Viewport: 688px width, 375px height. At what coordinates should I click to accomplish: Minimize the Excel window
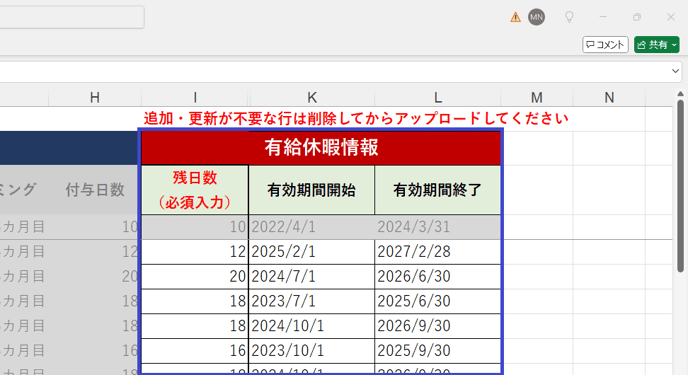click(603, 17)
